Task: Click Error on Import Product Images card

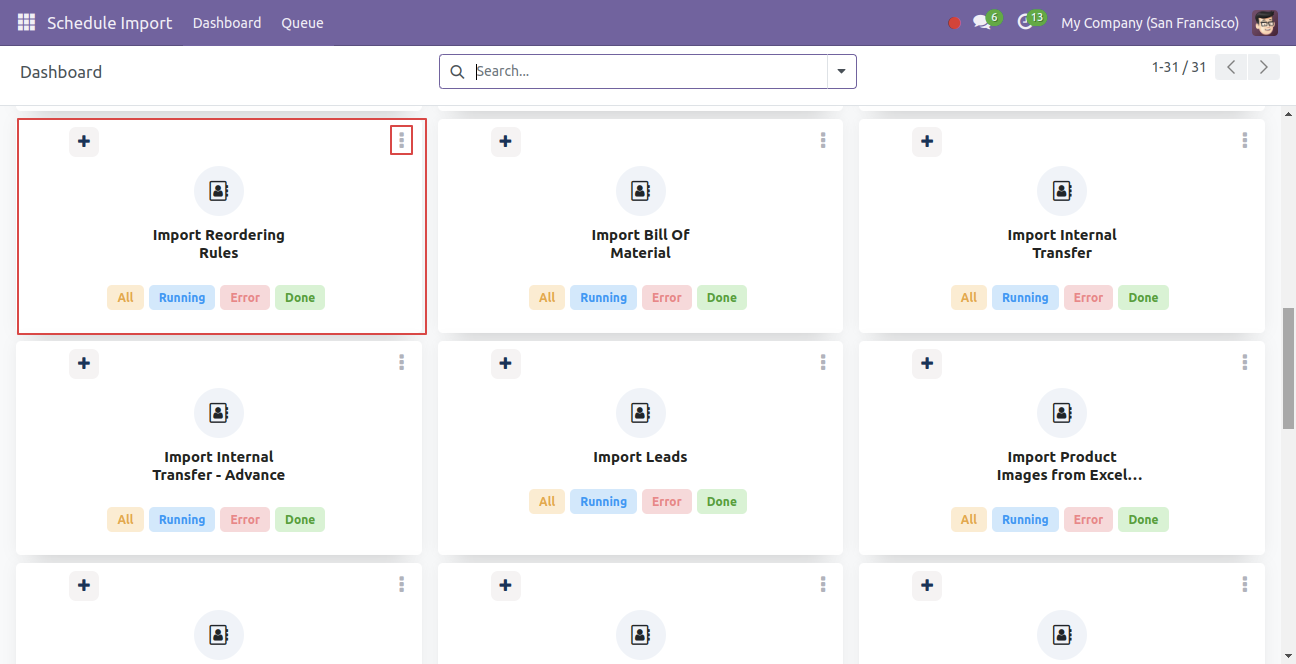Action: 1088,520
